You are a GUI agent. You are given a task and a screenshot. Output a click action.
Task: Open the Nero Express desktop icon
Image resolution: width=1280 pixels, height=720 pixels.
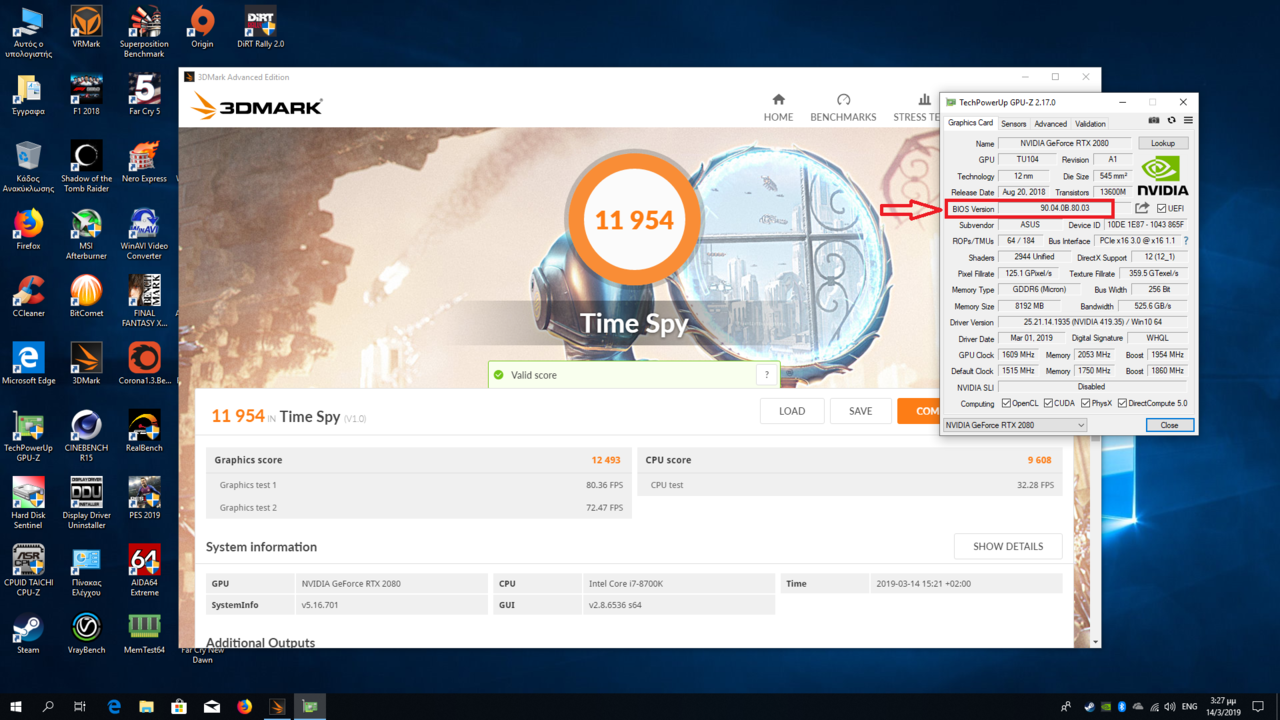click(144, 162)
